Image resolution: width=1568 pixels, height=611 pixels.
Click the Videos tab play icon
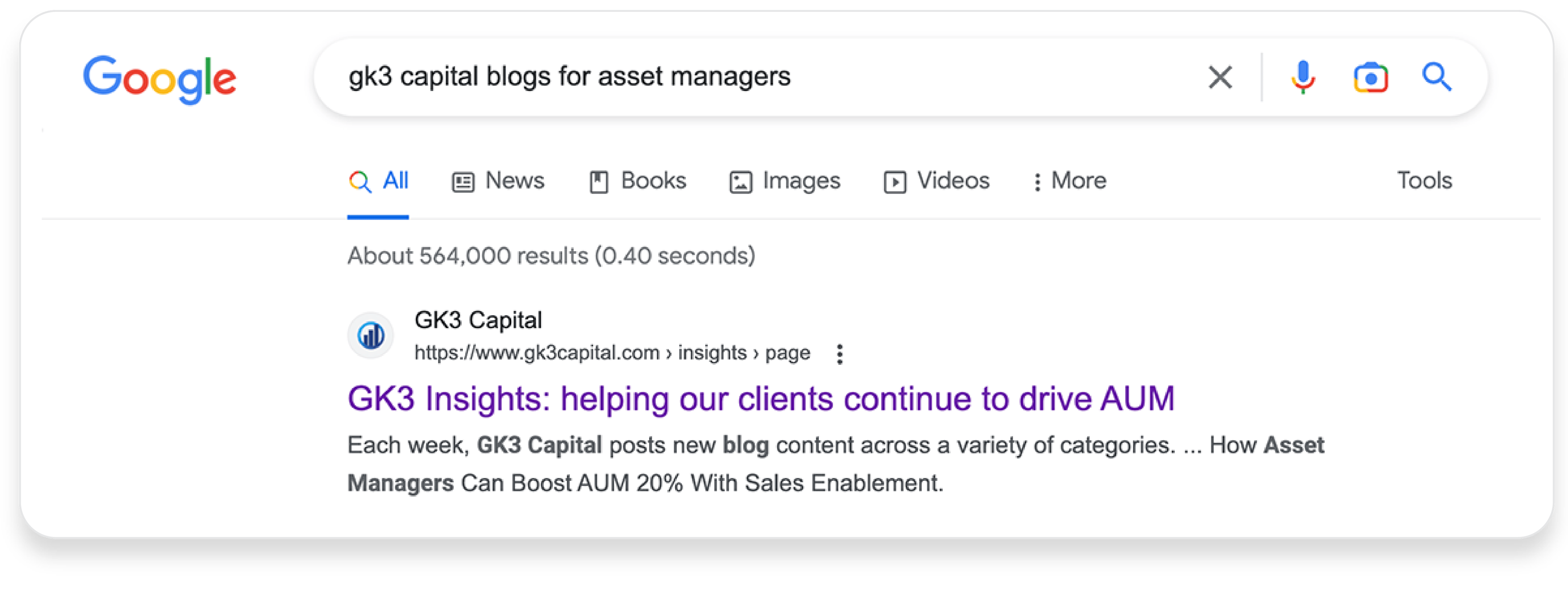tap(894, 182)
